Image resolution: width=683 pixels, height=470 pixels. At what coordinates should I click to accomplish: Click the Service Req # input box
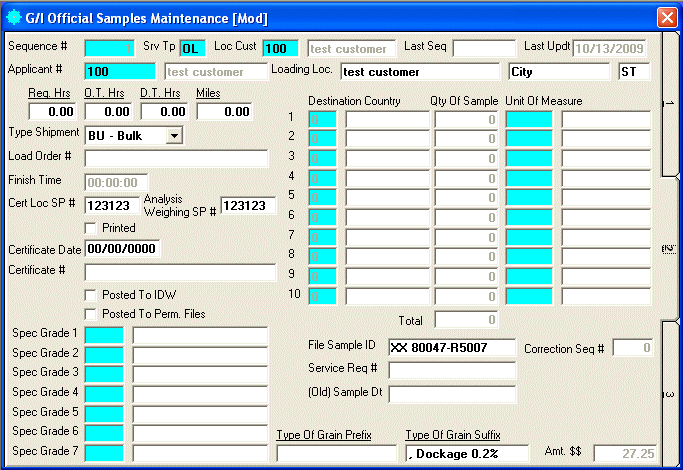tap(451, 370)
